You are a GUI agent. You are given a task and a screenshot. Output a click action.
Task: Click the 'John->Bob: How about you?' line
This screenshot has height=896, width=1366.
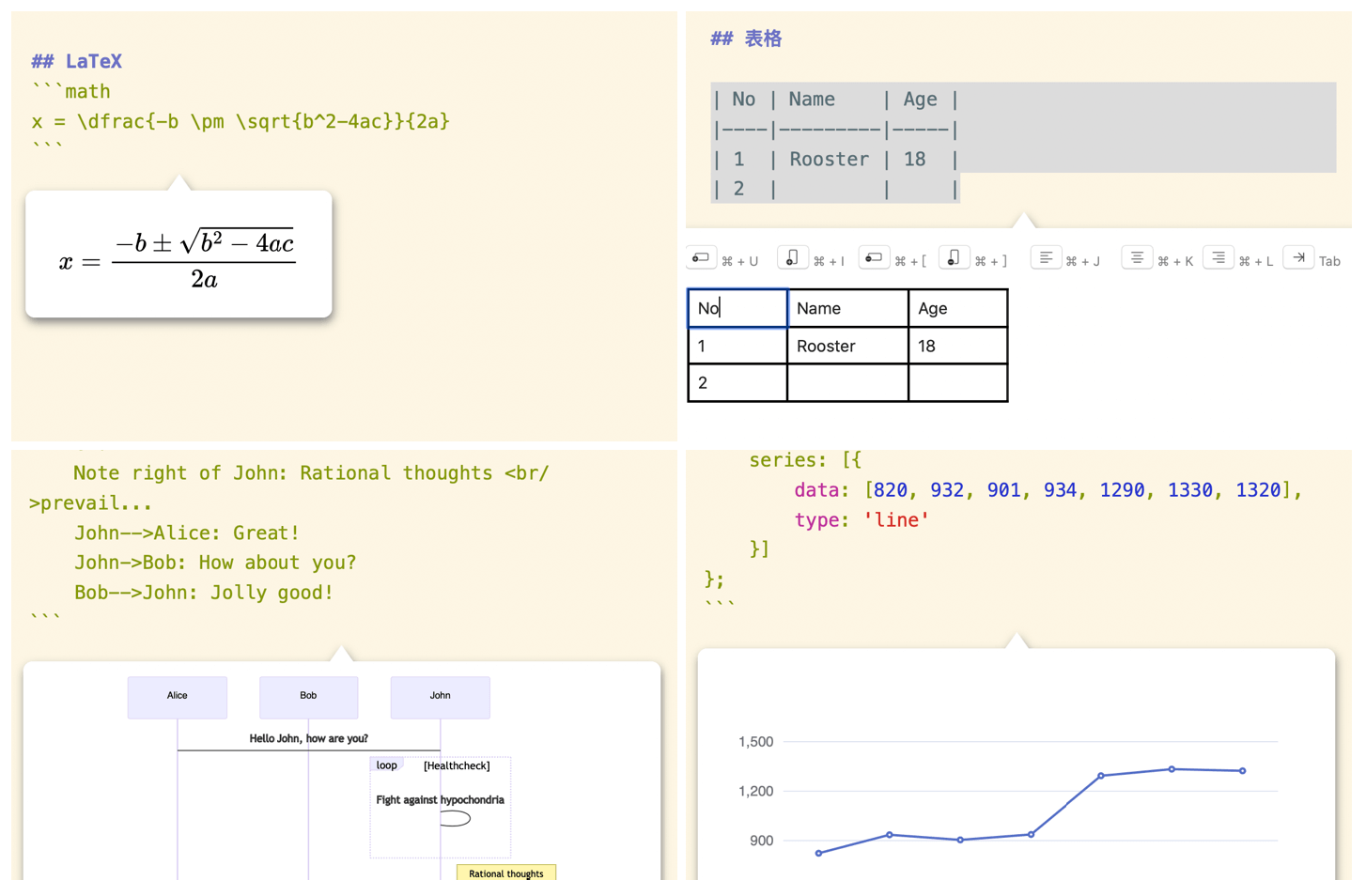point(215,563)
